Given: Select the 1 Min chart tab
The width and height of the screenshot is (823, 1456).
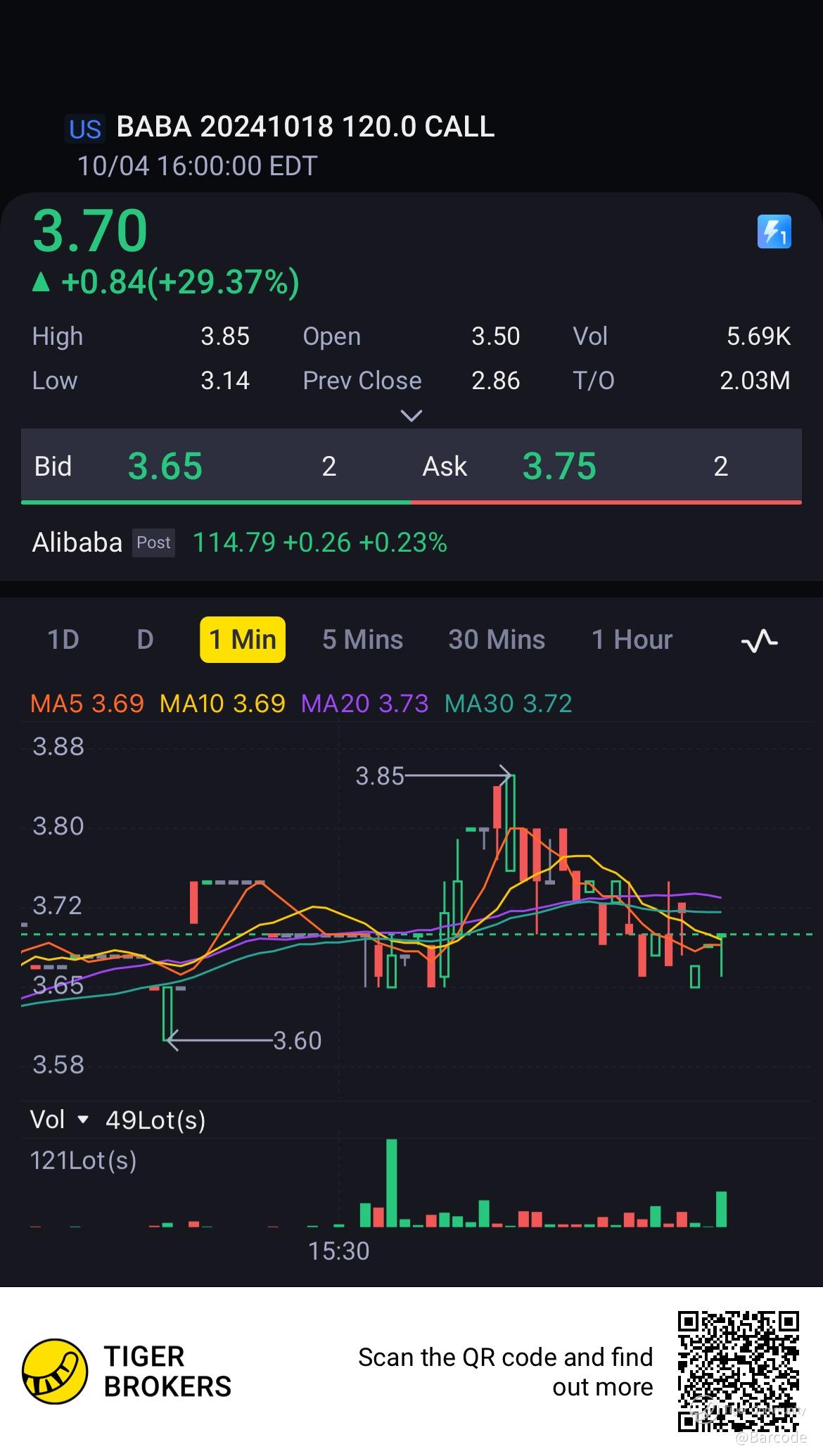Looking at the screenshot, I should [243, 640].
